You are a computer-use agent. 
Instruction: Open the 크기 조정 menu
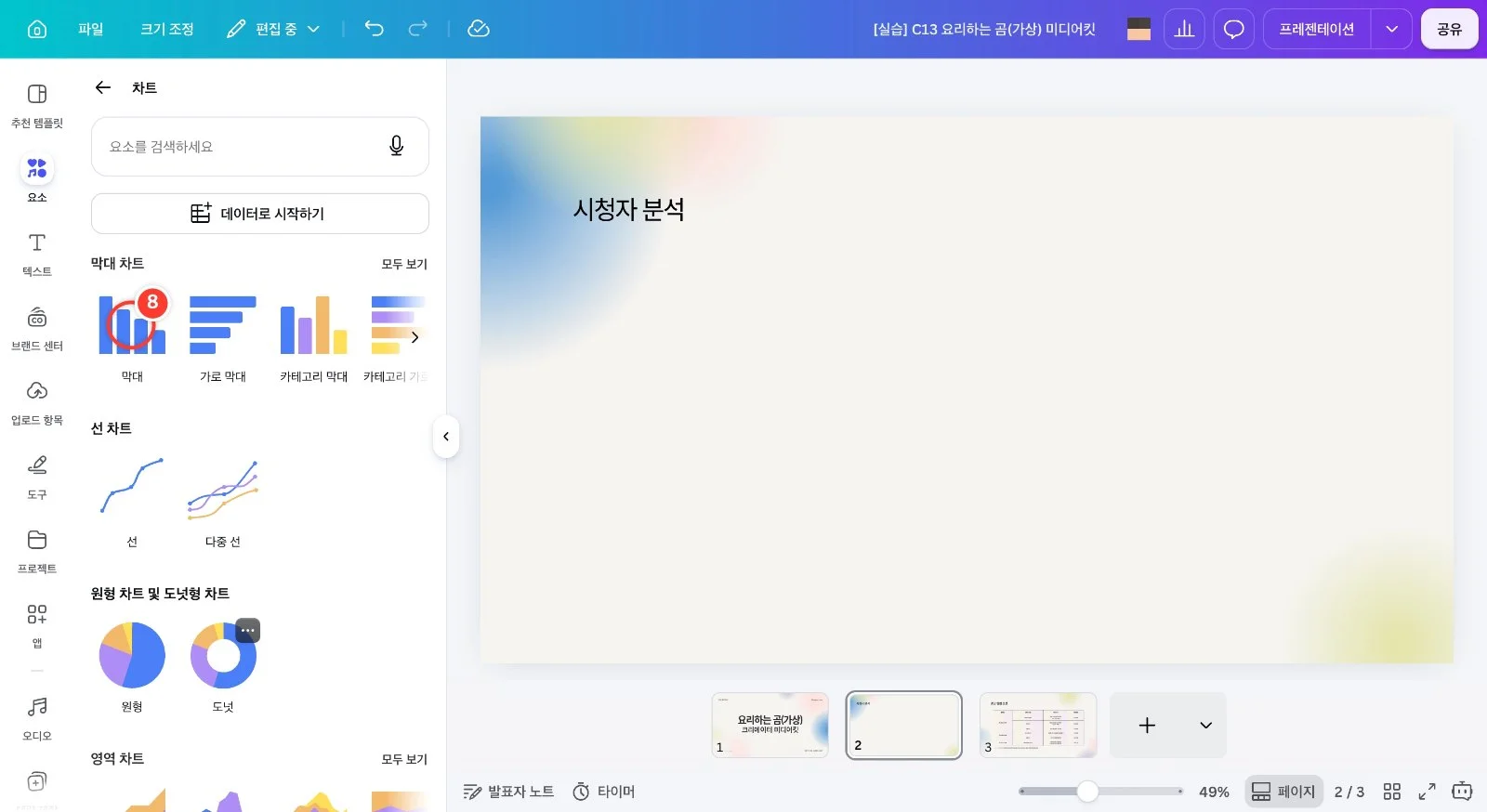[x=167, y=29]
